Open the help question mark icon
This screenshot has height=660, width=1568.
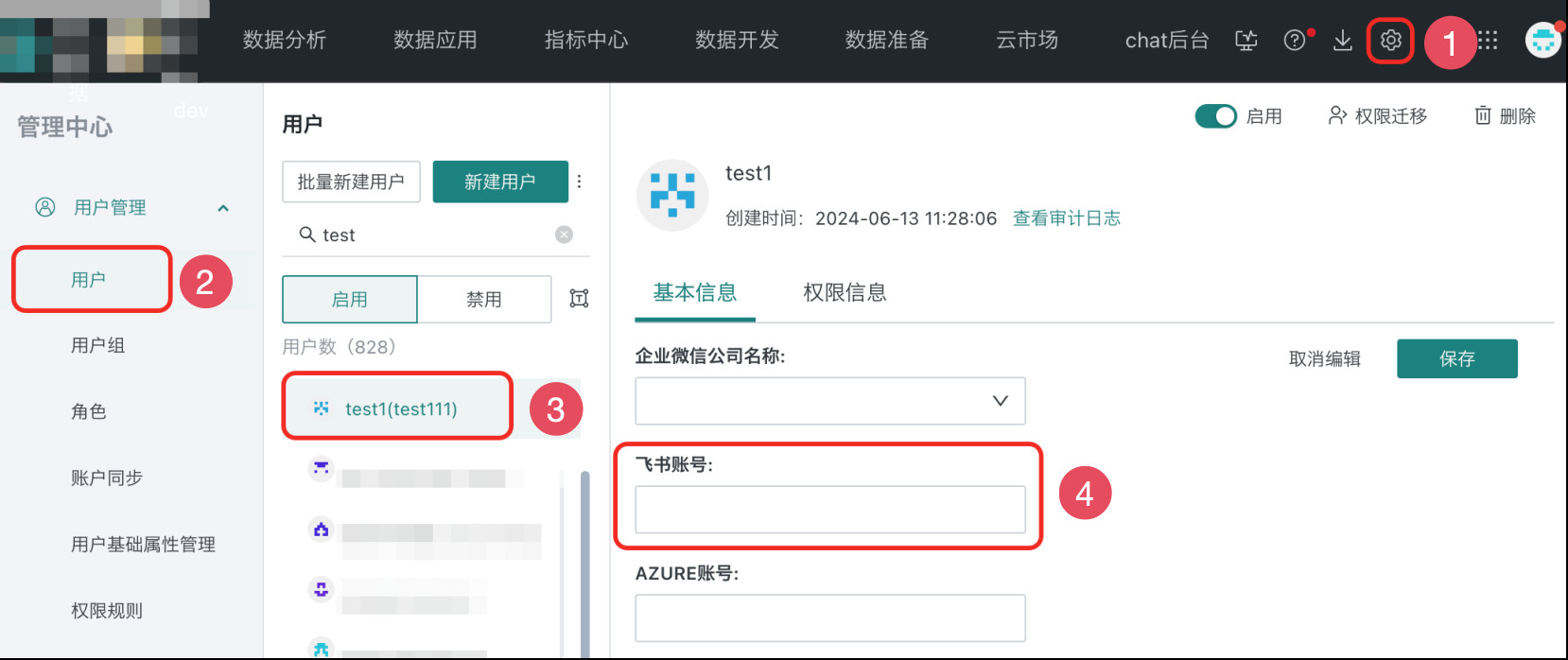coord(1295,41)
